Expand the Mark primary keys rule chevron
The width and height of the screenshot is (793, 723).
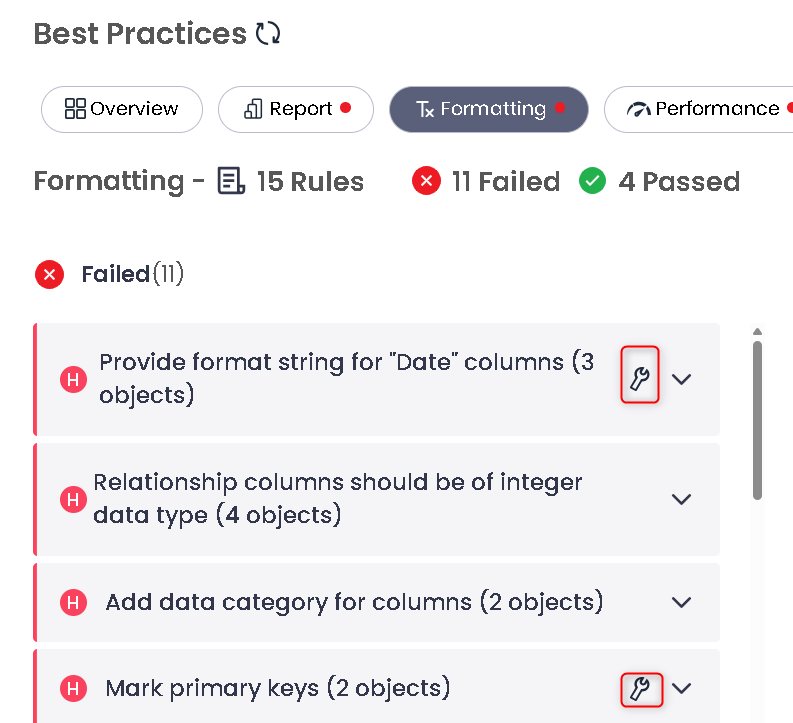[x=682, y=688]
